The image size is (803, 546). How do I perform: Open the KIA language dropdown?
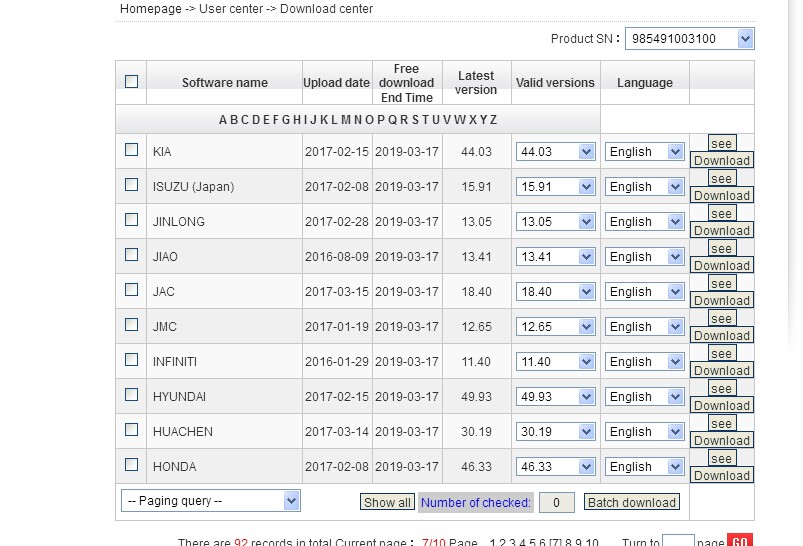click(x=644, y=152)
